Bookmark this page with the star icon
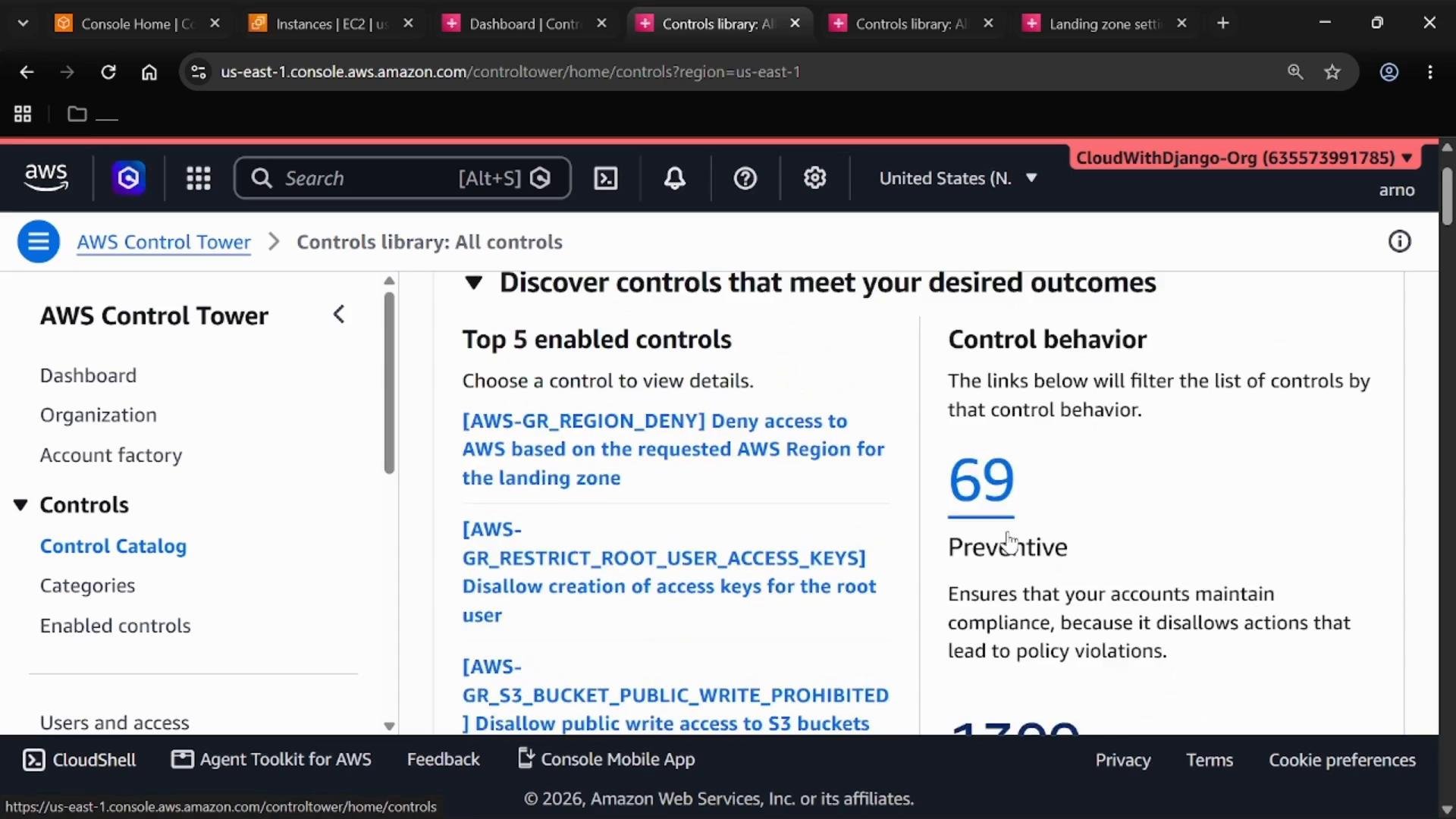Screen dimensions: 1456x819 tap(1332, 72)
